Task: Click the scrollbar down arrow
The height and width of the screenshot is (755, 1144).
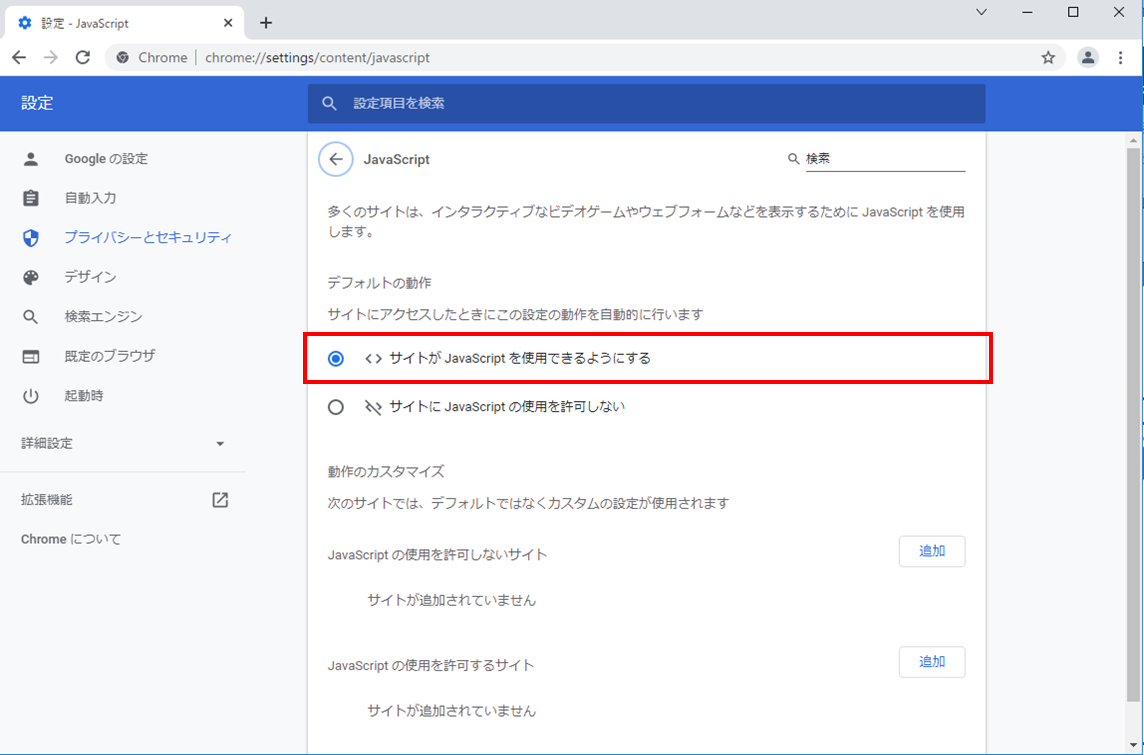Action: 1133,746
